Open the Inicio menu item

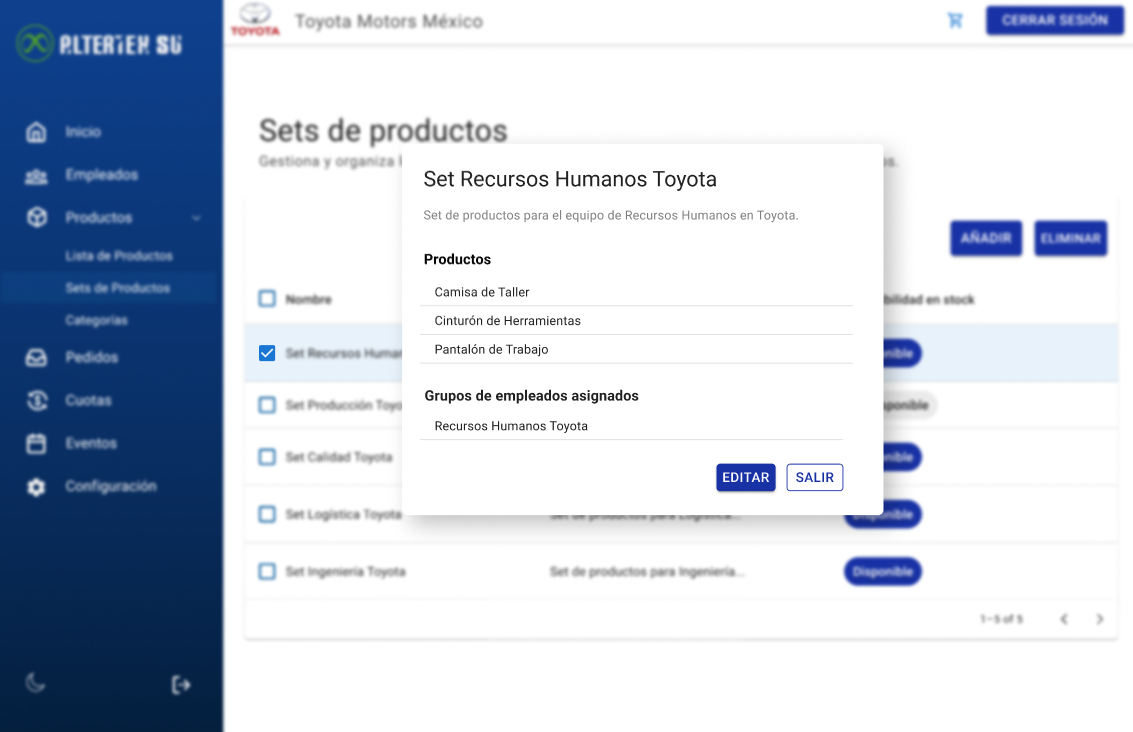tap(83, 132)
